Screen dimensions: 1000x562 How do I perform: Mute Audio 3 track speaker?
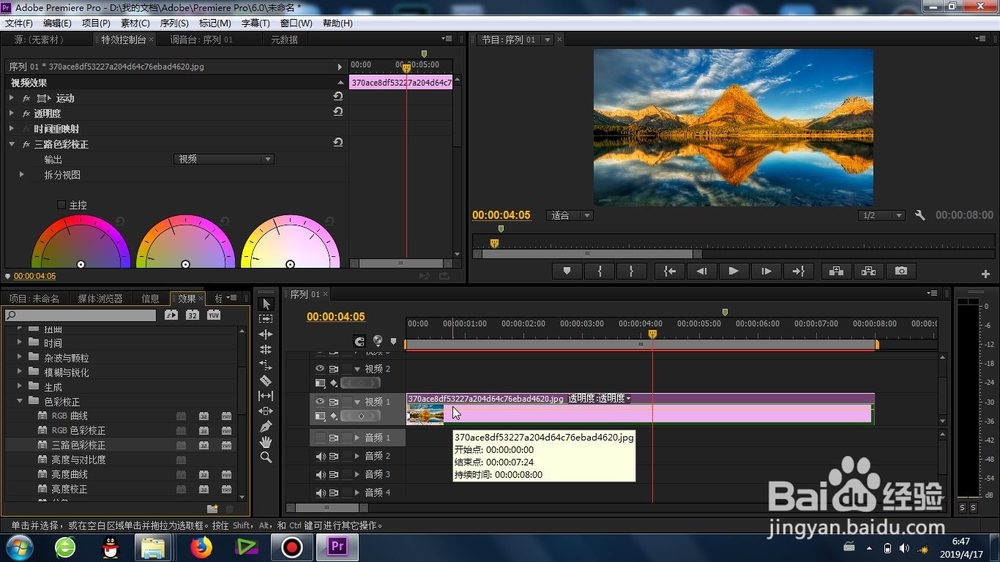coord(321,475)
